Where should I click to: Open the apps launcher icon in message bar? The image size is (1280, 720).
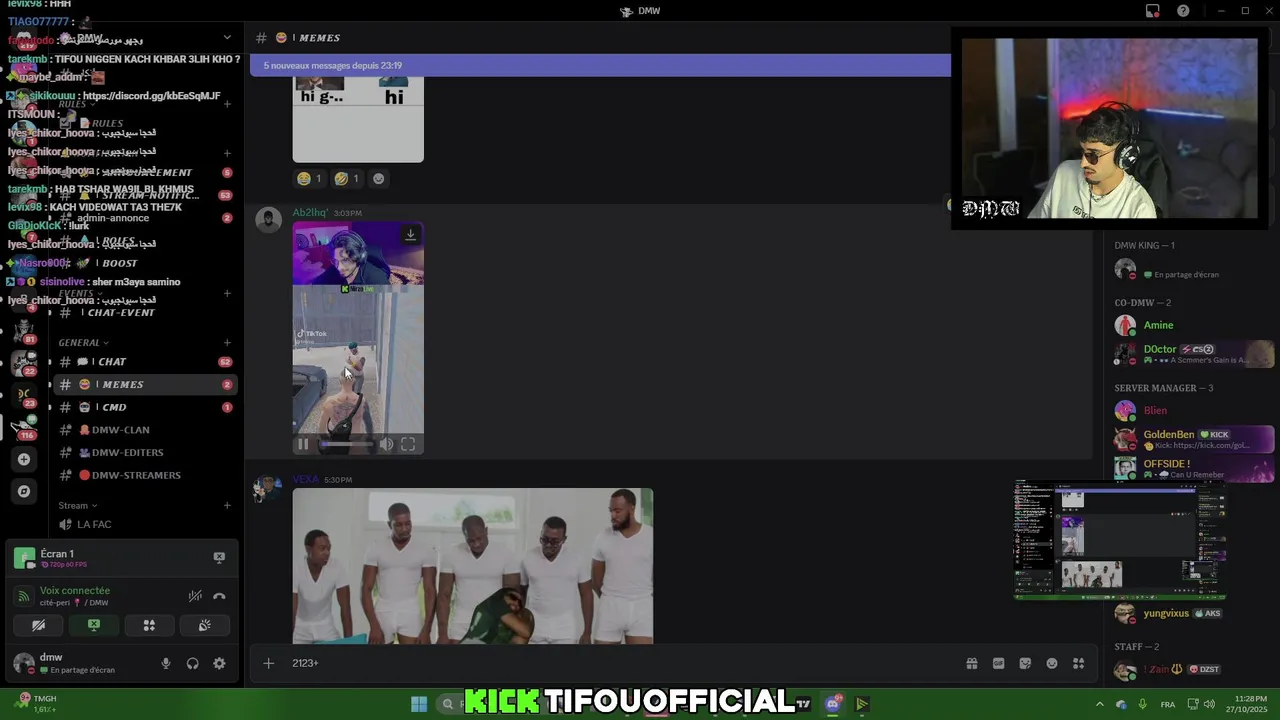pyautogui.click(x=1079, y=663)
